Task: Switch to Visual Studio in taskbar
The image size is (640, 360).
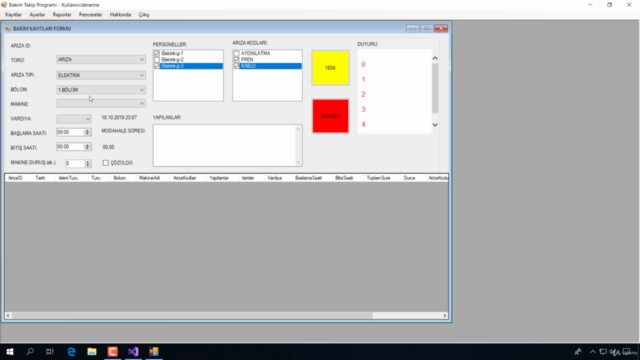Action: [133, 351]
